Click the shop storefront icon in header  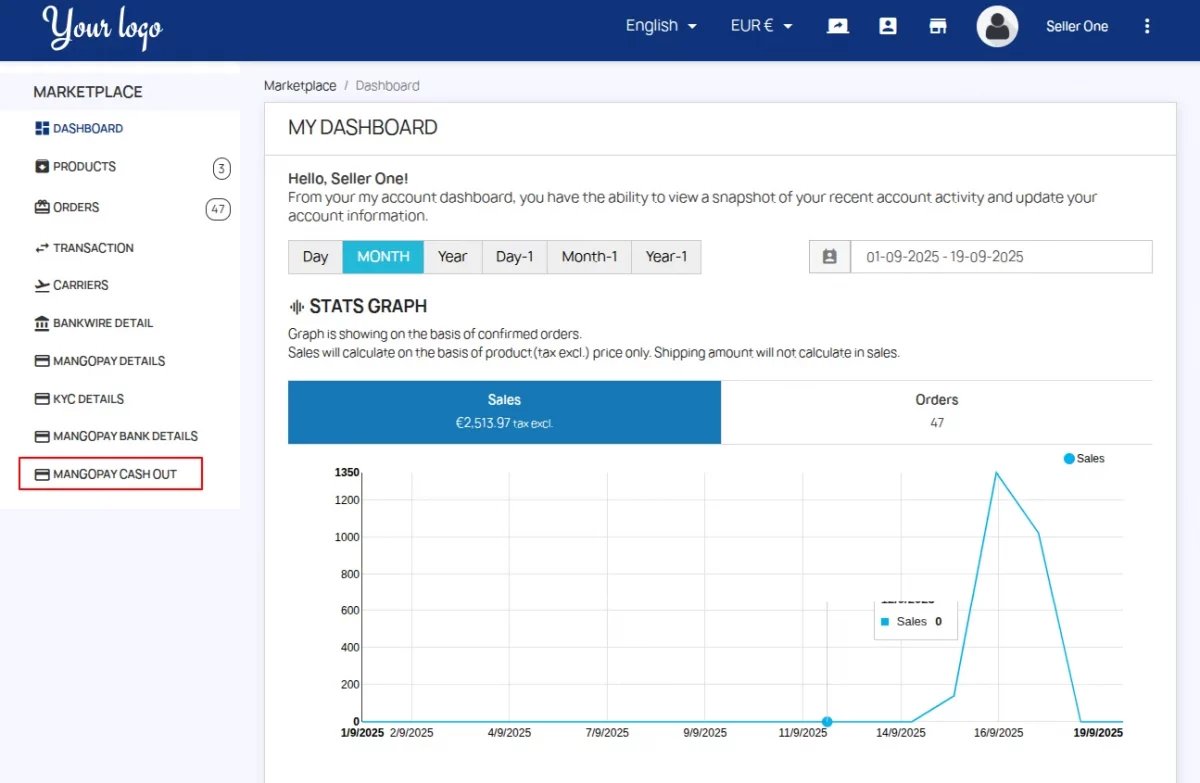pyautogui.click(x=938, y=26)
